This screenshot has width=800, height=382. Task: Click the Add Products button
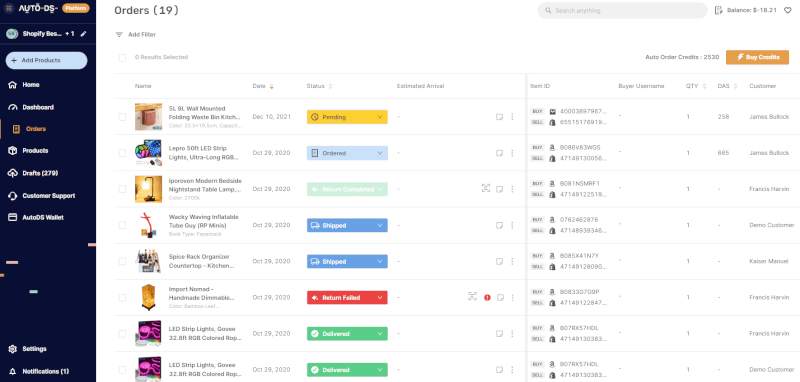pyautogui.click(x=46, y=60)
